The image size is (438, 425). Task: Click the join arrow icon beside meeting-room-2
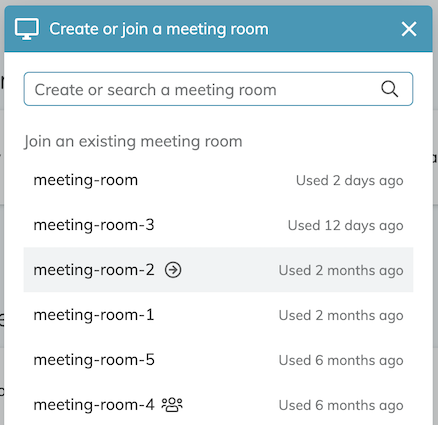[x=173, y=270]
